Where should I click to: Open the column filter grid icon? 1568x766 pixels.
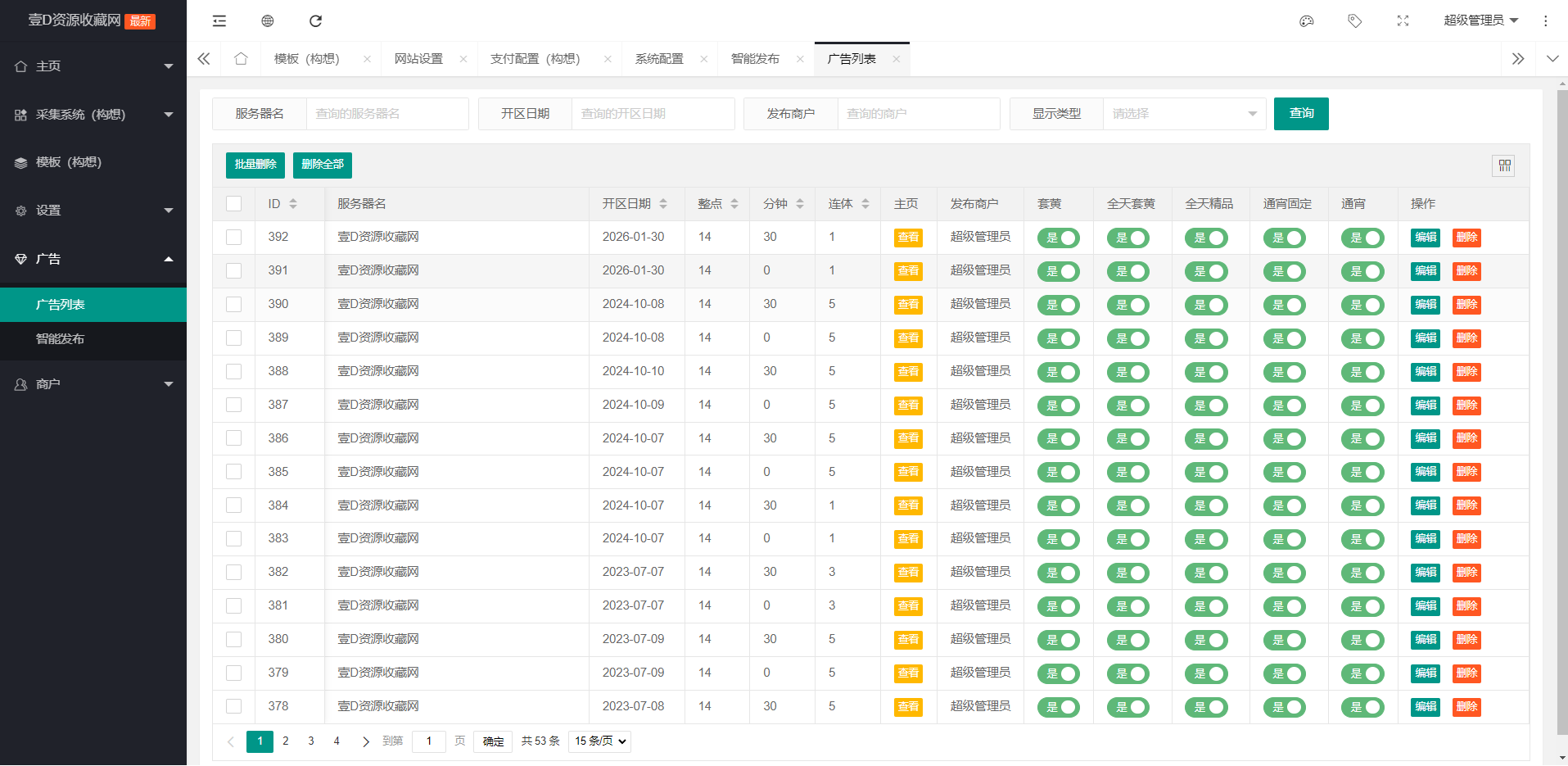[1504, 165]
